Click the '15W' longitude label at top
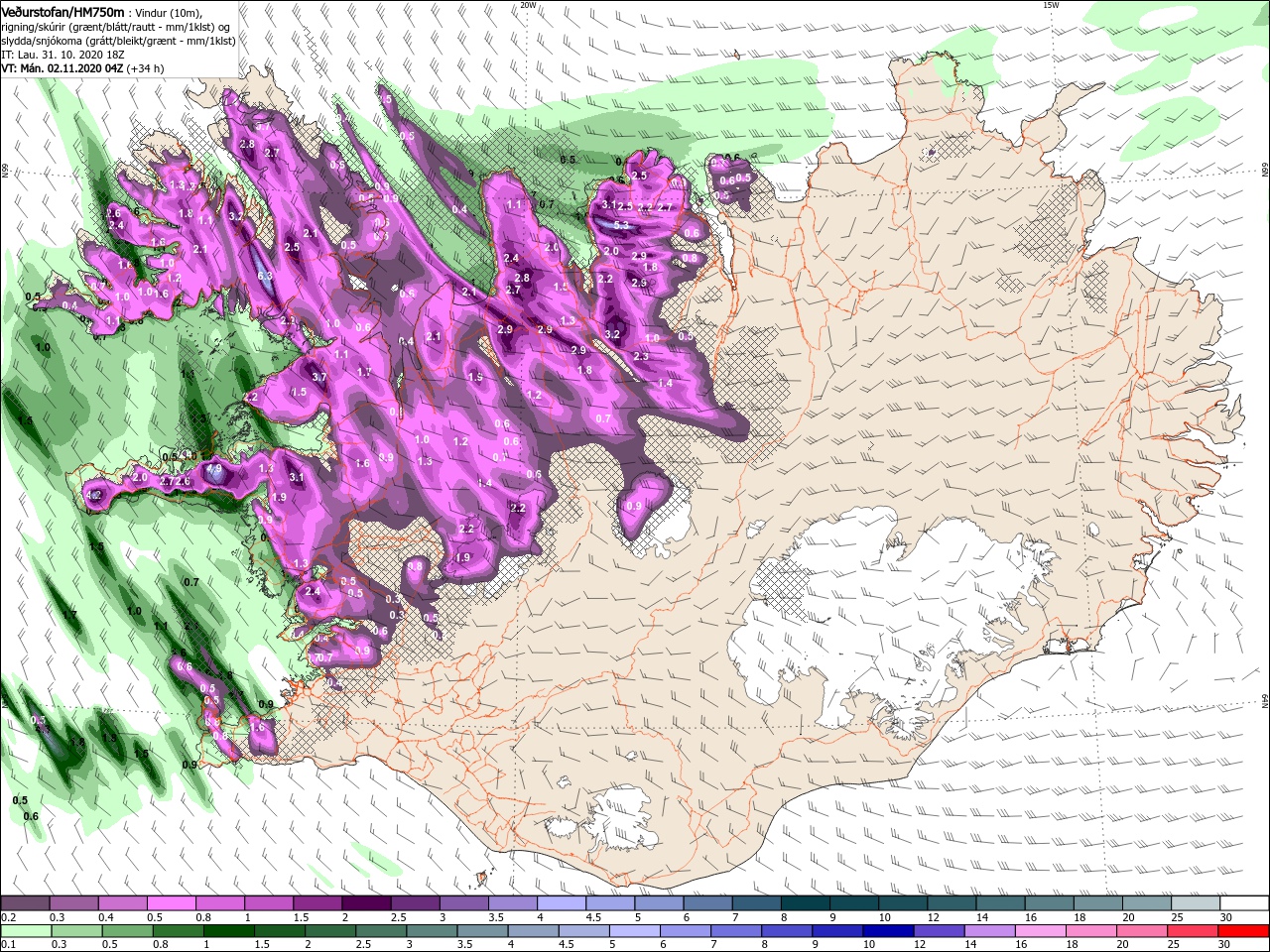1270x952 pixels. click(x=1051, y=5)
